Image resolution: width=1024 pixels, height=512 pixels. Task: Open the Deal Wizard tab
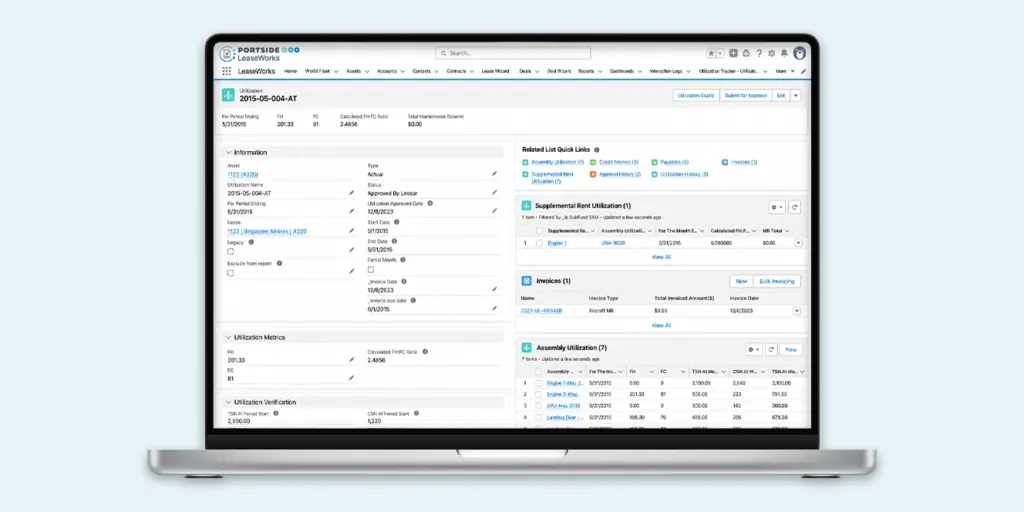(x=559, y=71)
